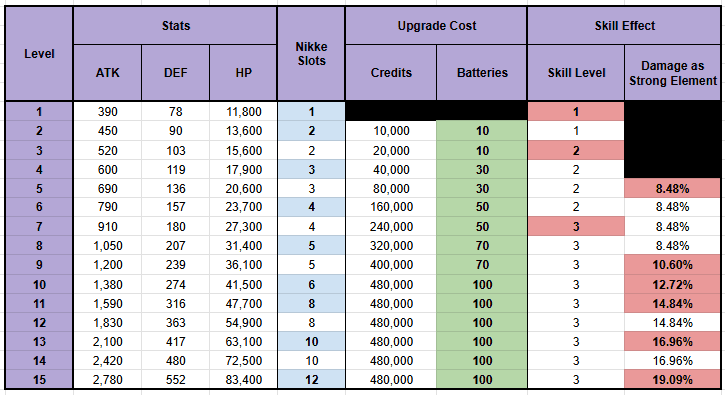Click the Credits value 160,000

(391, 207)
